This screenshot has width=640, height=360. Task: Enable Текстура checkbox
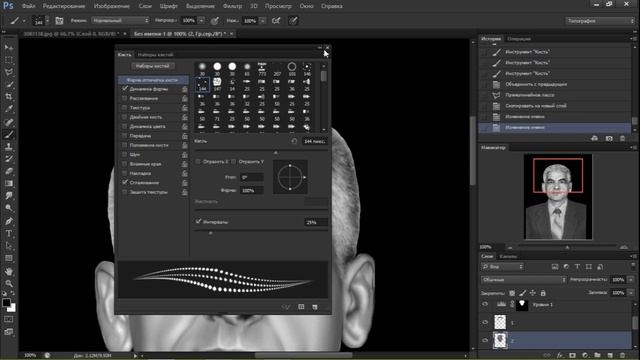(x=124, y=108)
